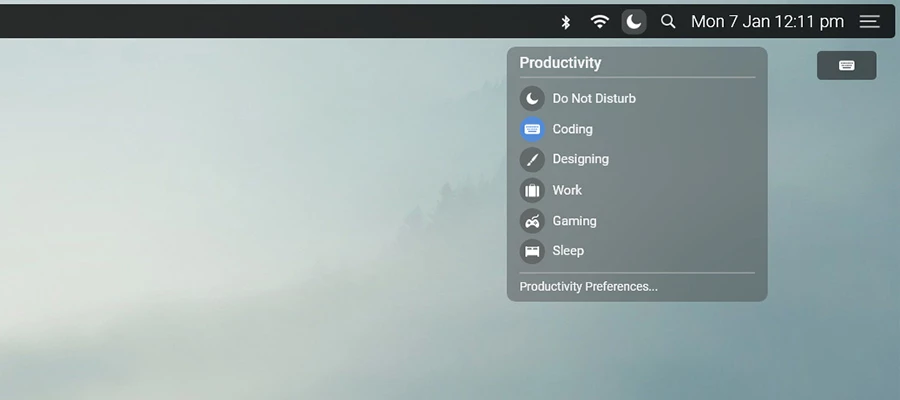Click the keyboard indicator below the top bar
This screenshot has width=900, height=400.
click(846, 66)
